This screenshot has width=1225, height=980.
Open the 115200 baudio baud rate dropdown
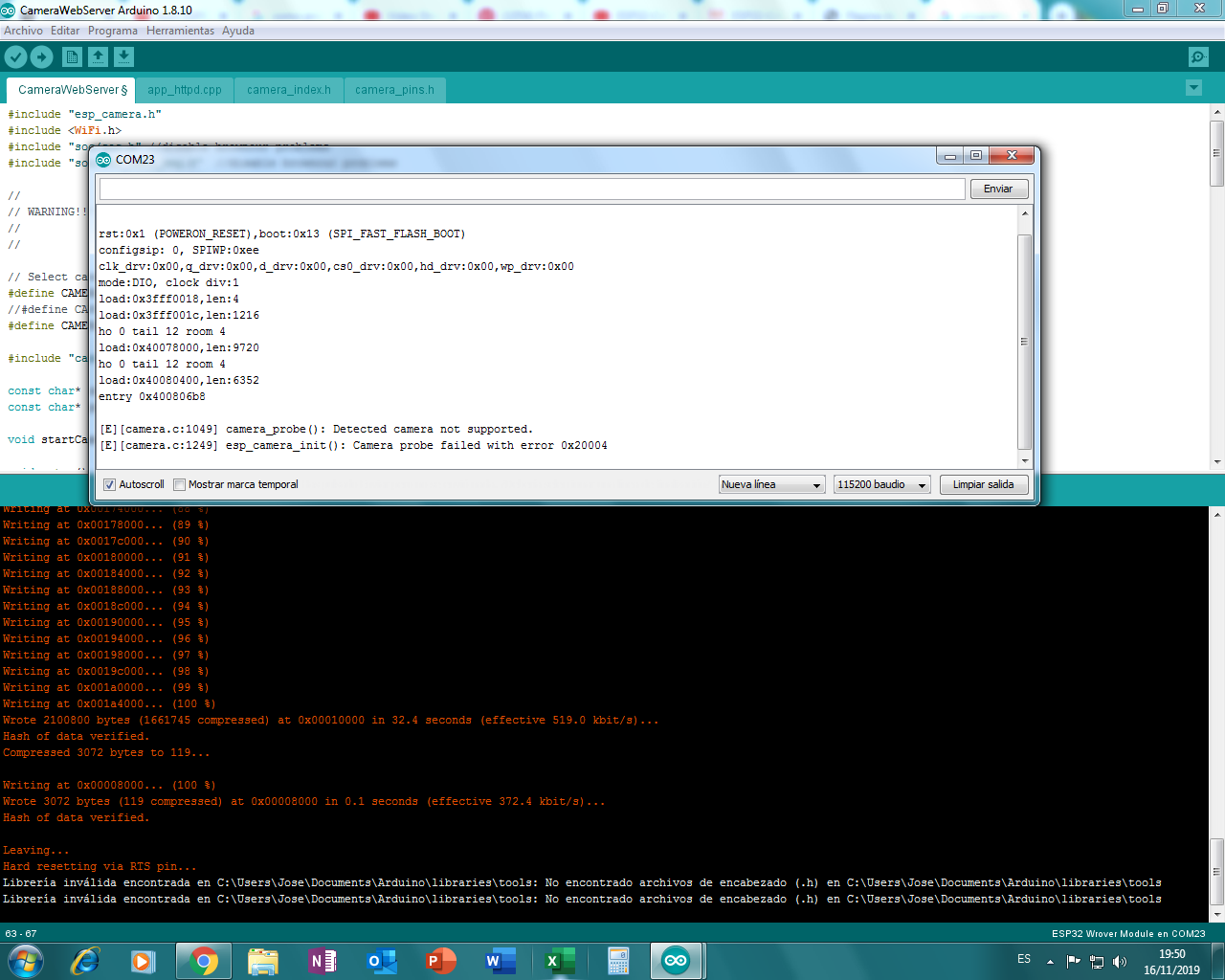click(881, 484)
